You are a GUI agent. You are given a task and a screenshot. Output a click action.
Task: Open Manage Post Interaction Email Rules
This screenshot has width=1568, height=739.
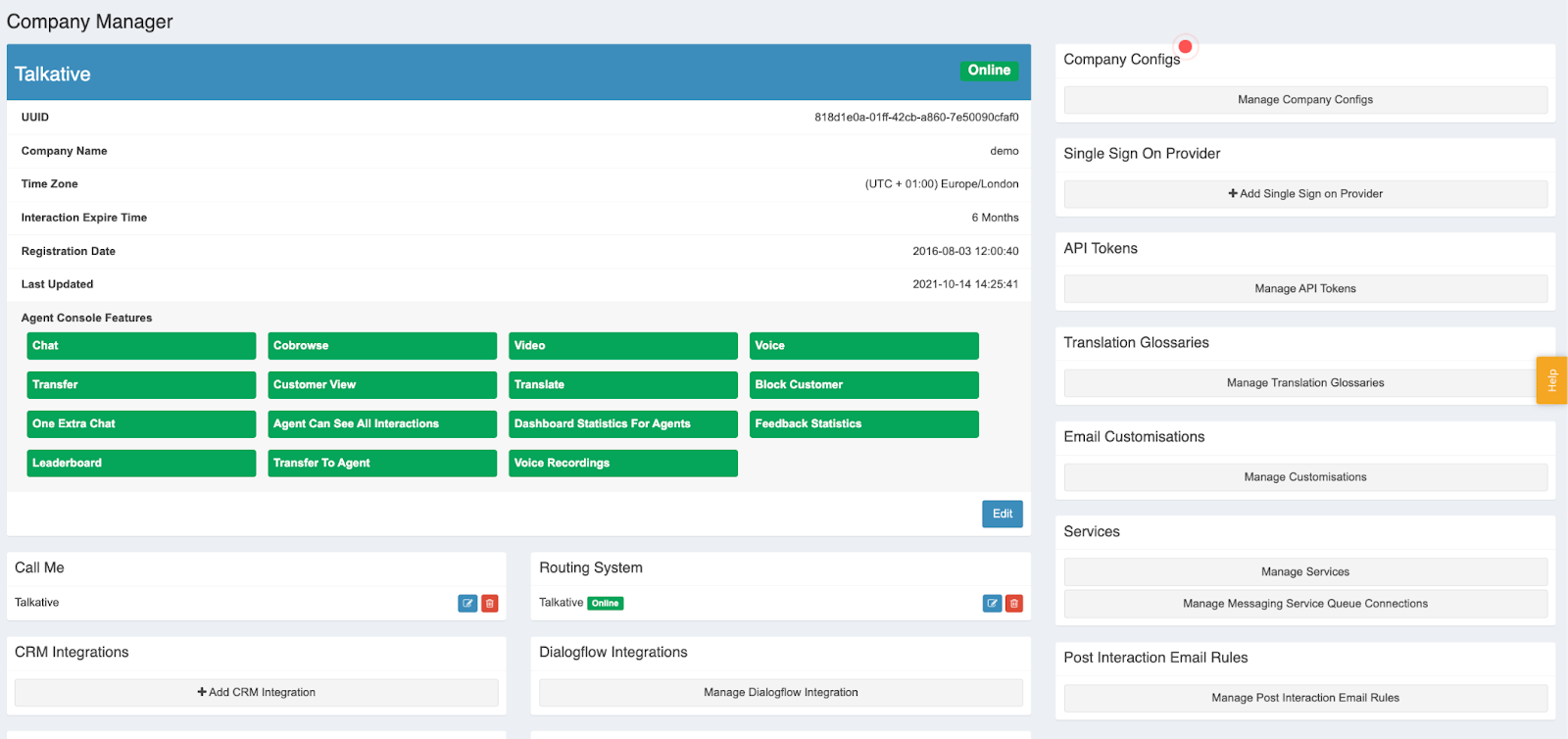coord(1305,698)
